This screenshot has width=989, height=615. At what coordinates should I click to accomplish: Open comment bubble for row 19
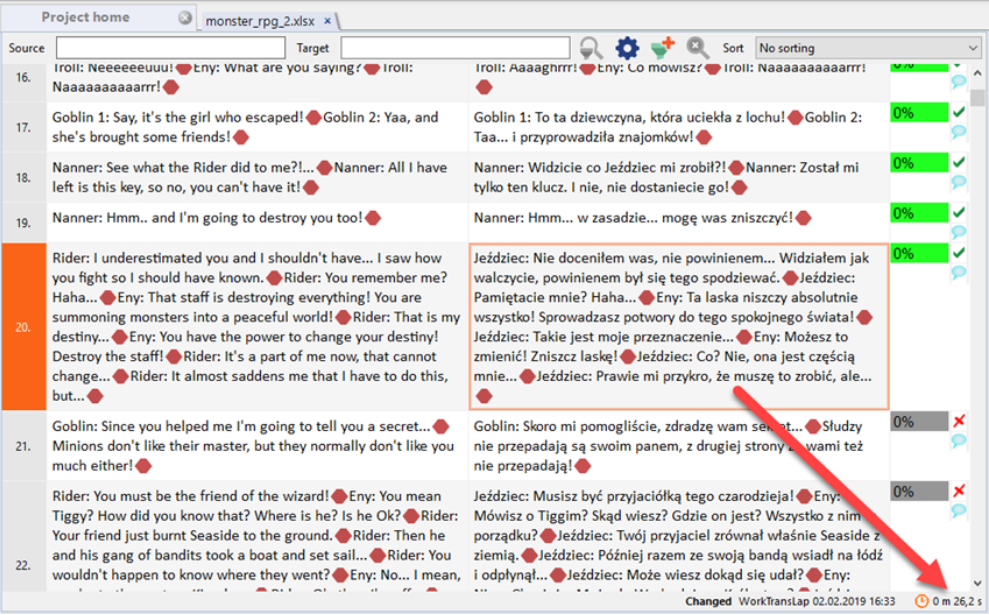tap(959, 231)
